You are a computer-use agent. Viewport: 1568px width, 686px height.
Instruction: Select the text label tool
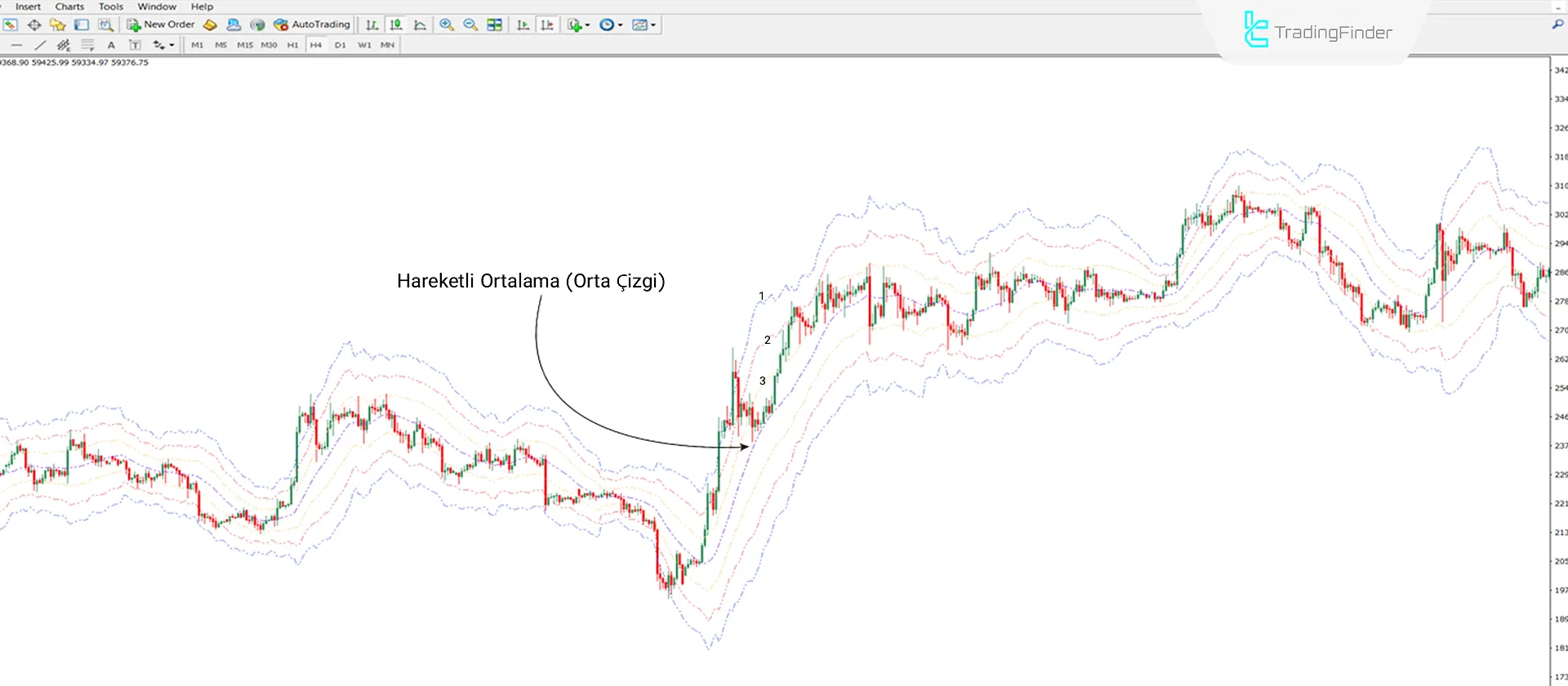111,45
